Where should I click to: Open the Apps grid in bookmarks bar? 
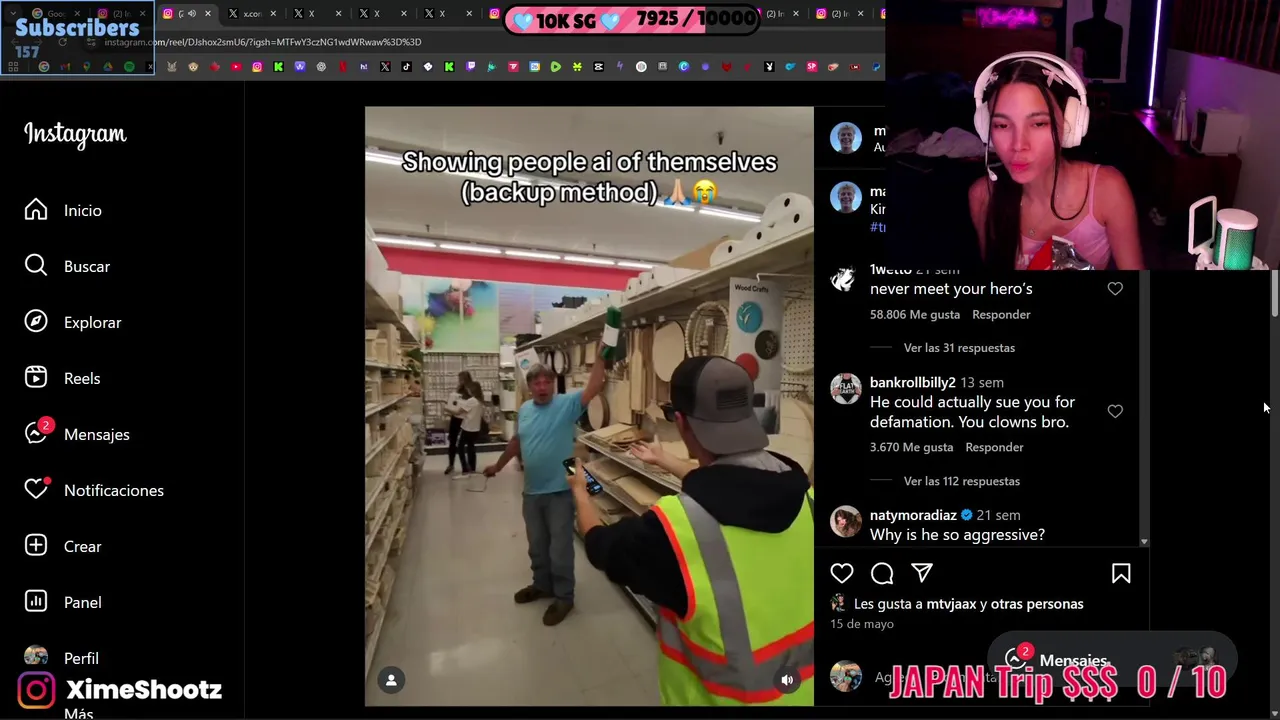13,67
